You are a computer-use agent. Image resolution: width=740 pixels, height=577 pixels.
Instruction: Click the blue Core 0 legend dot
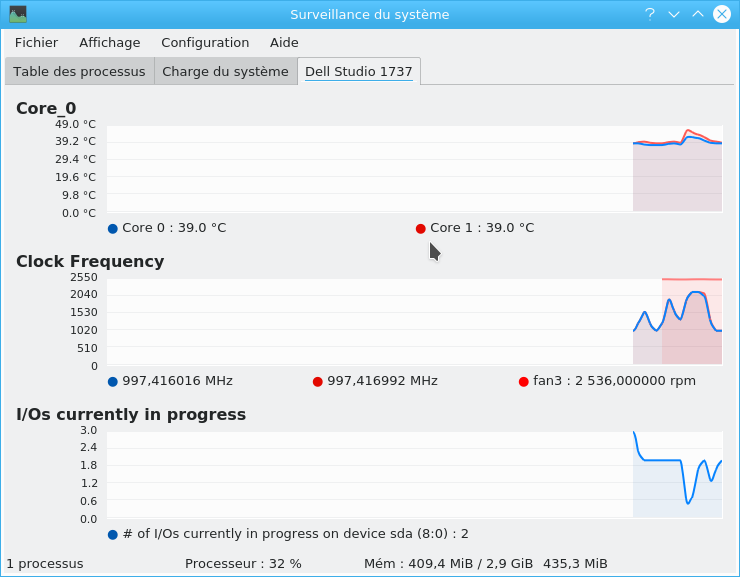click(112, 229)
